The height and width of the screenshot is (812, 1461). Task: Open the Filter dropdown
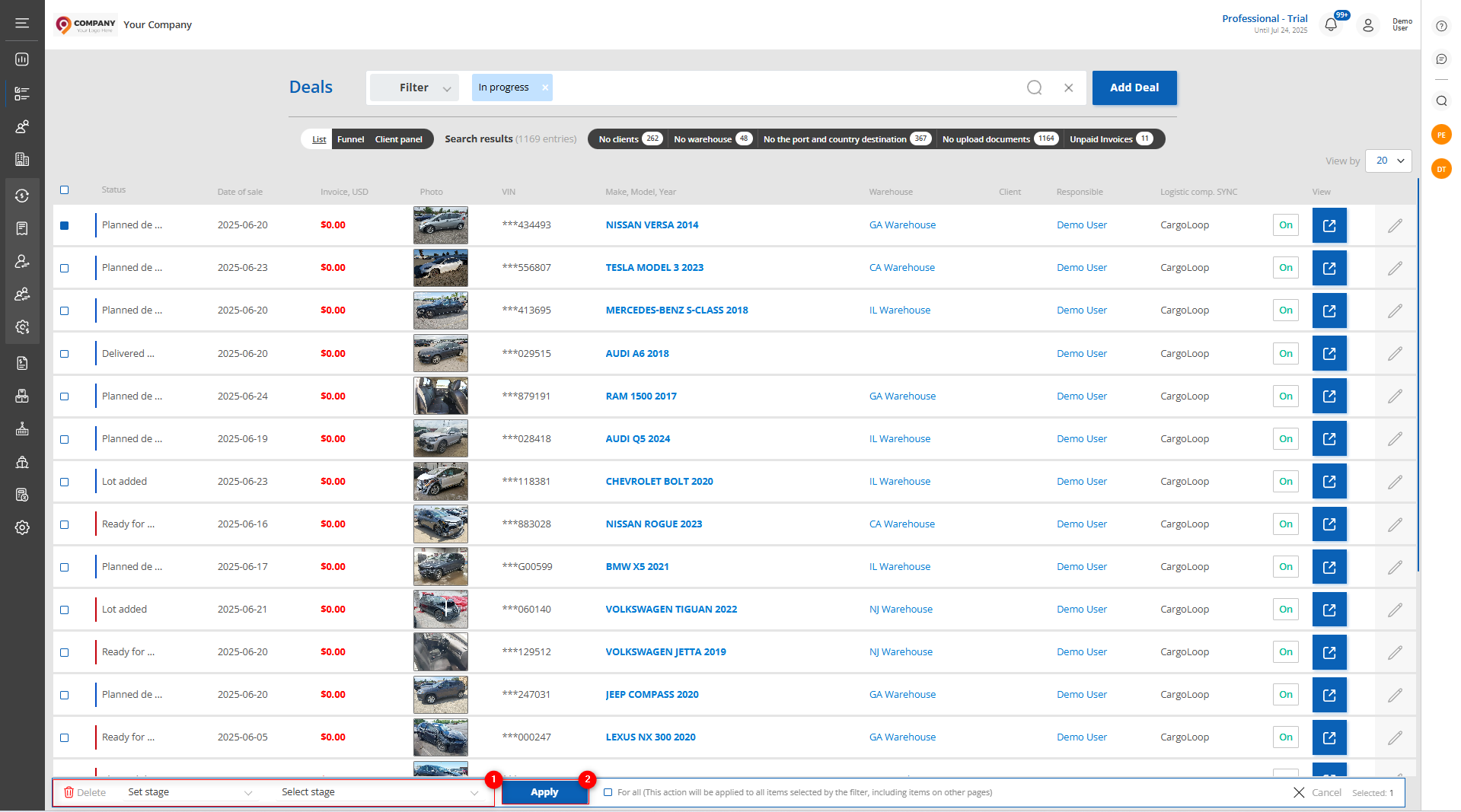[415, 88]
